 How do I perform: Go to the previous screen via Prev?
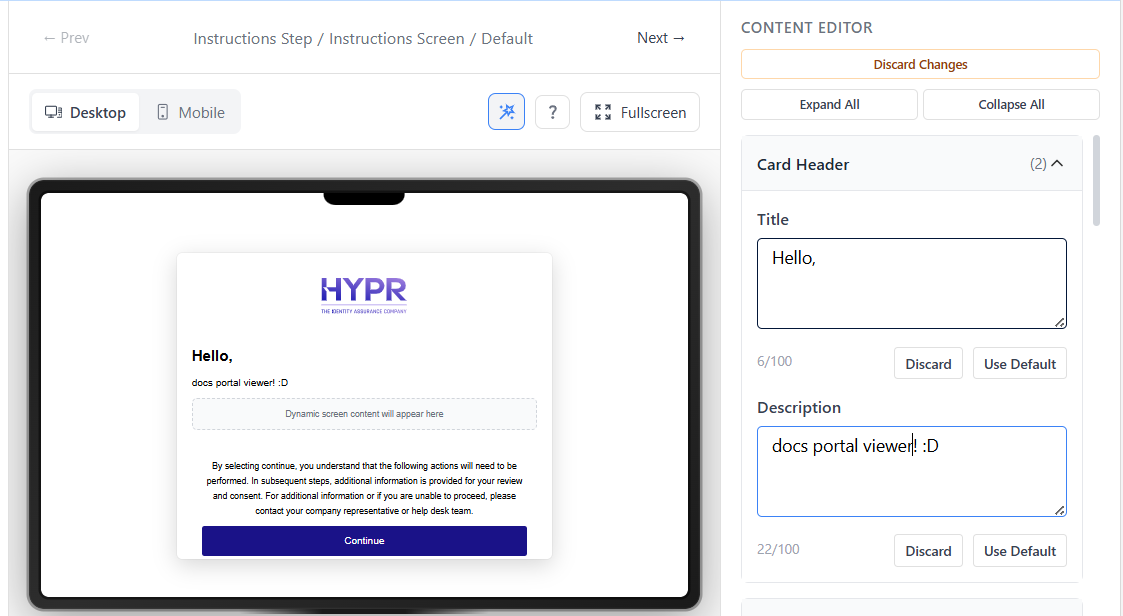[66, 38]
